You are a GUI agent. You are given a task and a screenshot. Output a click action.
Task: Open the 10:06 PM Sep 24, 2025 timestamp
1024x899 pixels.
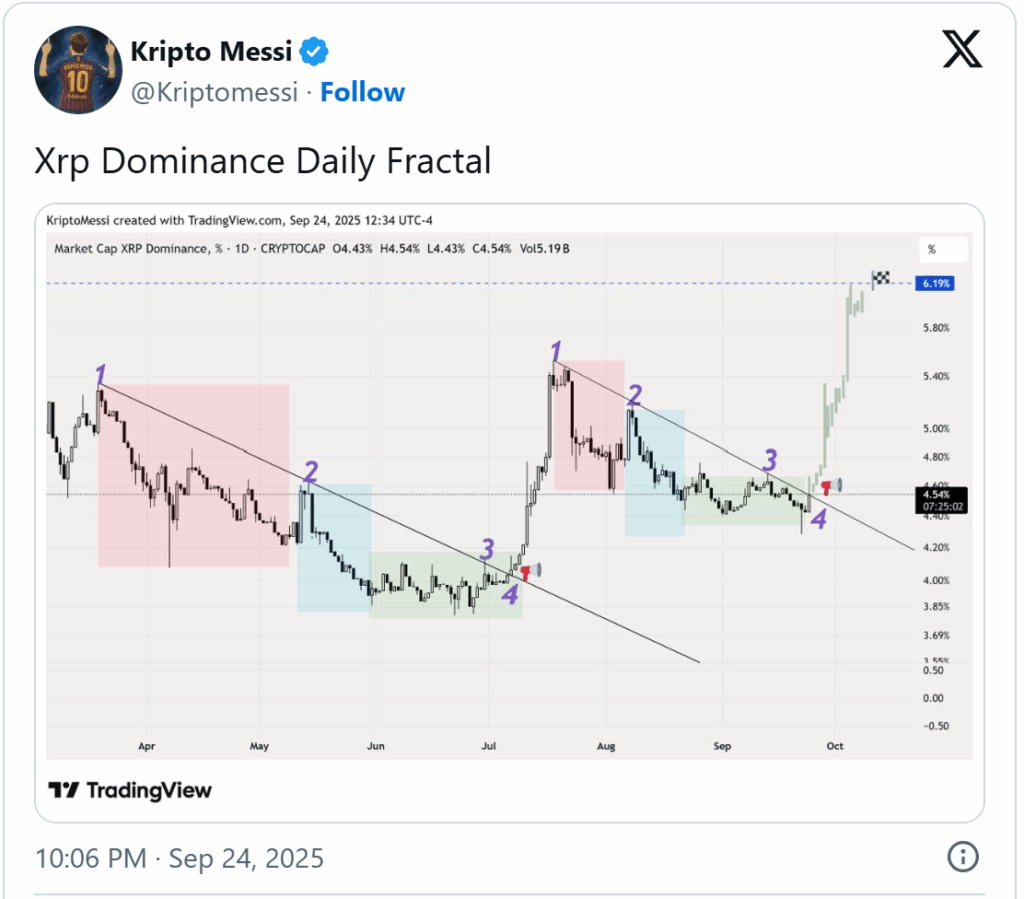coord(180,857)
